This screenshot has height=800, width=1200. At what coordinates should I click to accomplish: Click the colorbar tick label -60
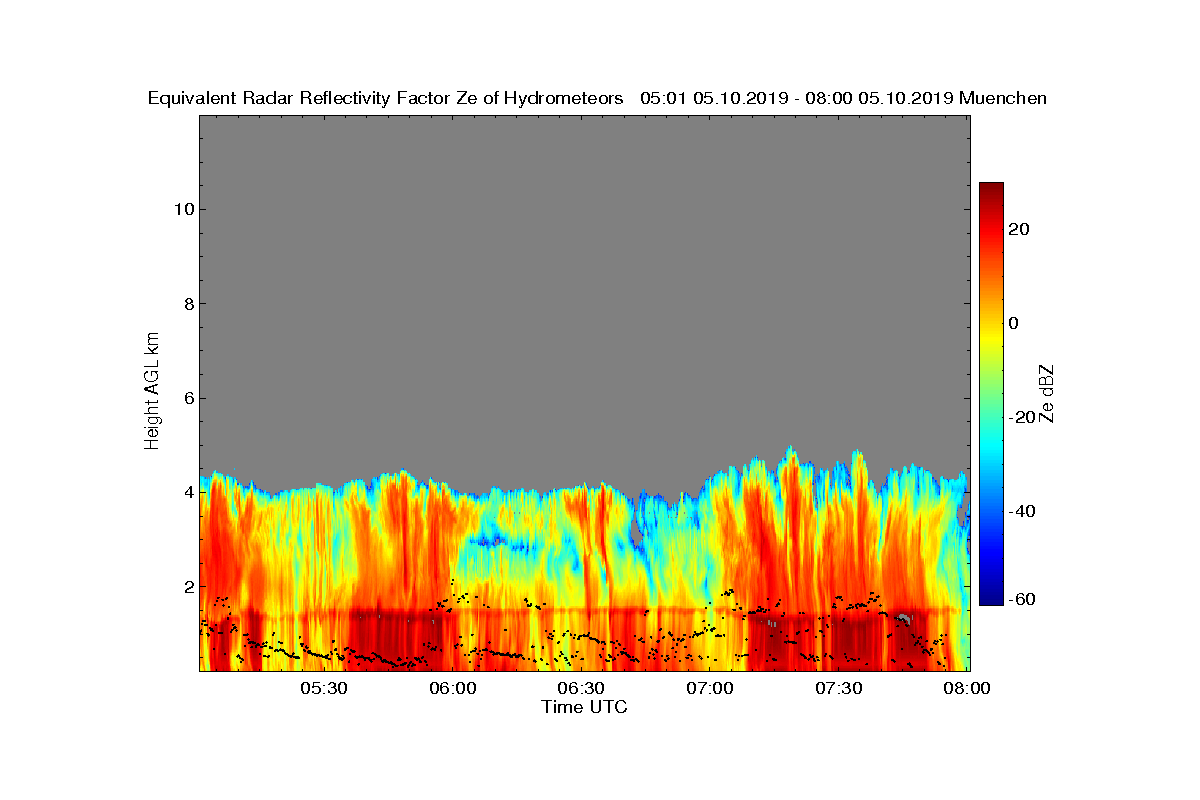pos(1021,599)
